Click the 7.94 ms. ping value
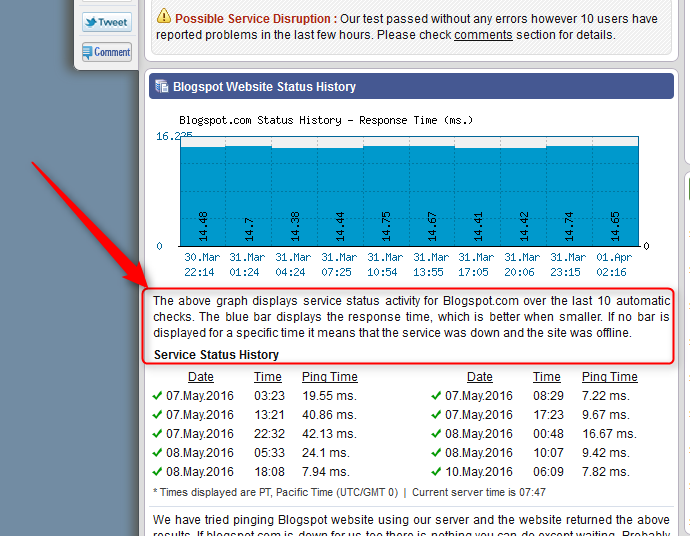Screen dimensions: 690x536 (326, 471)
